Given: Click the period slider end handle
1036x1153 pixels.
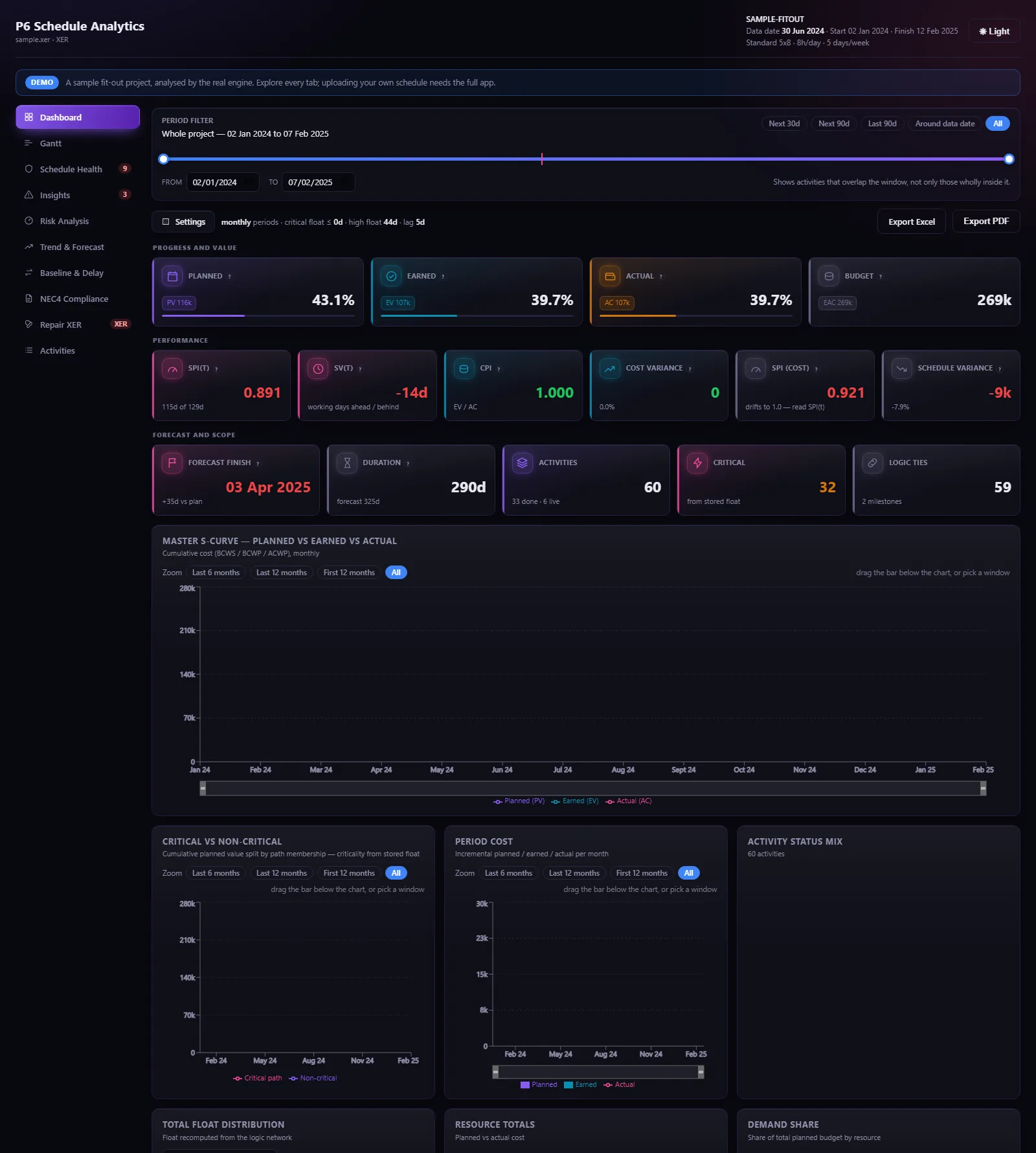Looking at the screenshot, I should coord(1009,159).
